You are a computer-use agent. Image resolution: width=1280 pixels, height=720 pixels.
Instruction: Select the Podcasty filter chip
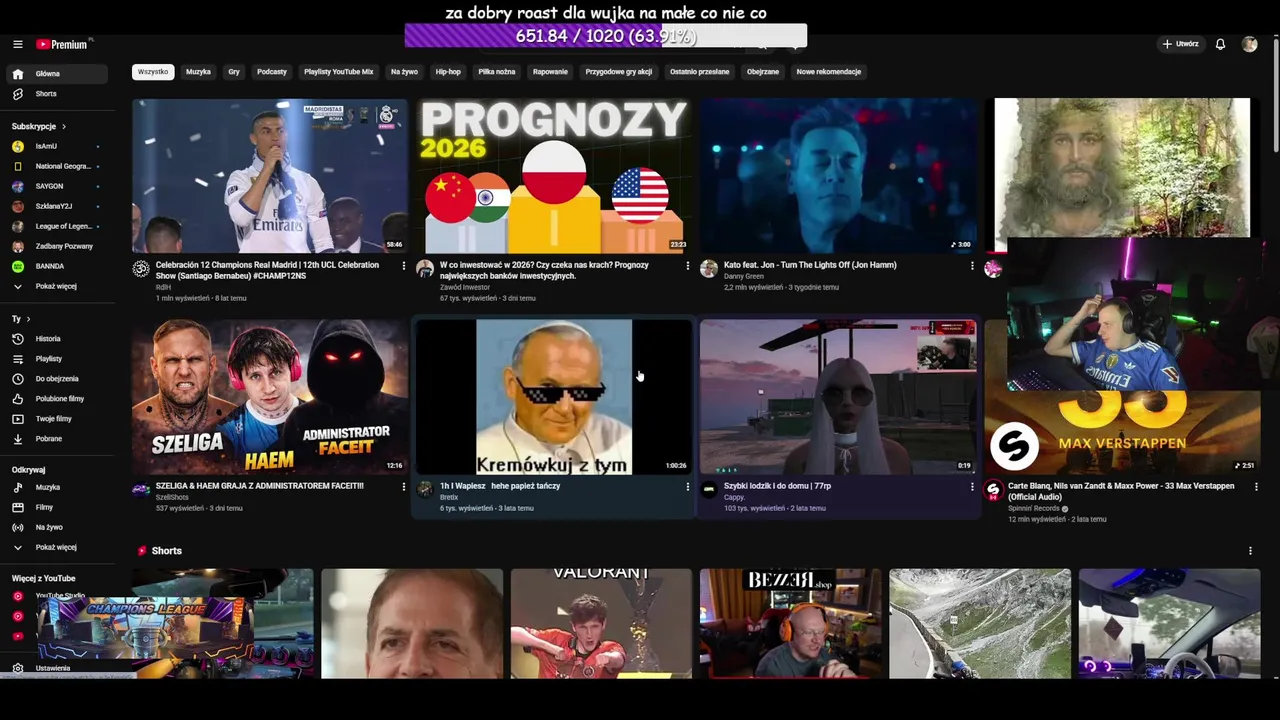coord(272,72)
